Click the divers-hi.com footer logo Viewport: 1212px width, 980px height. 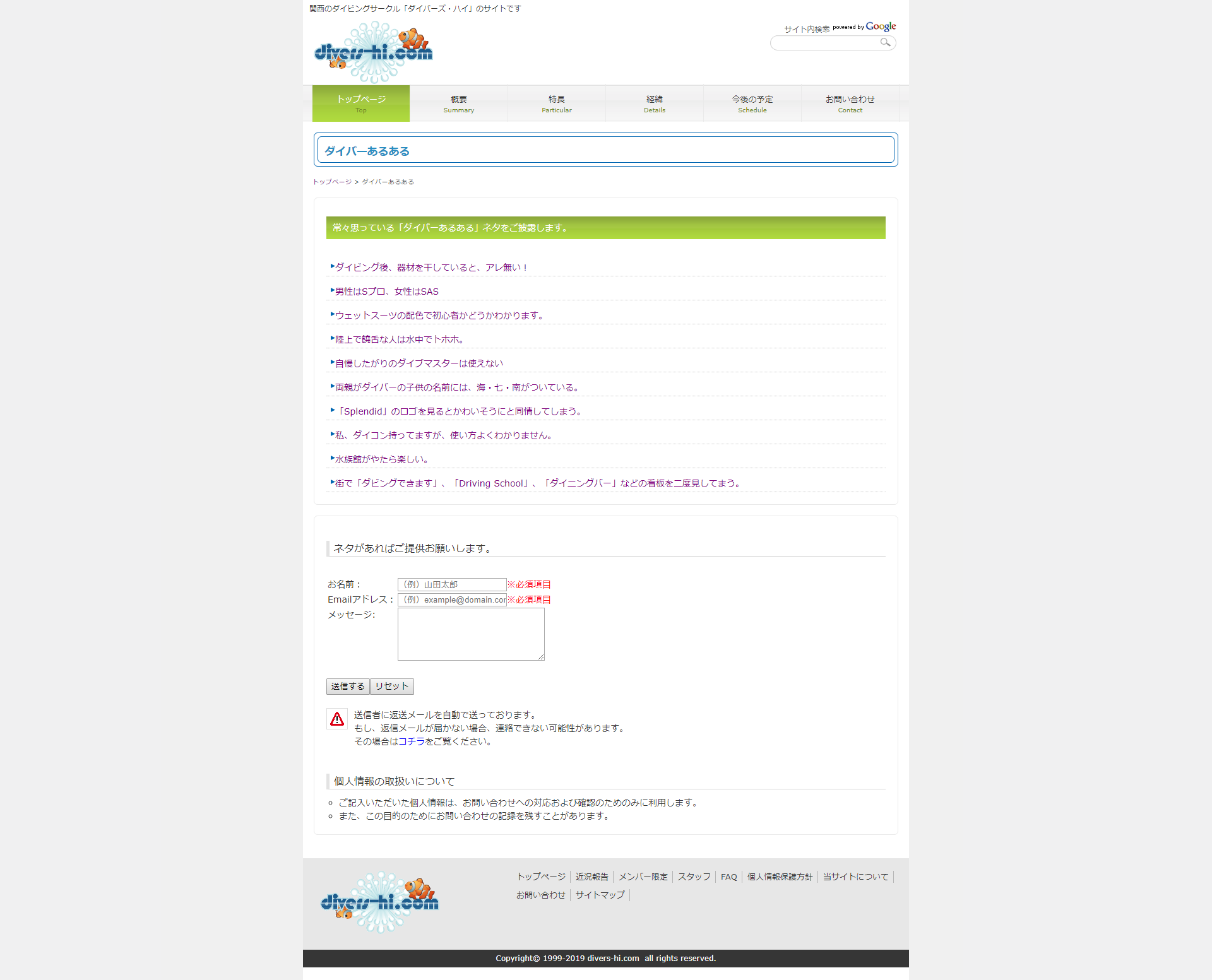379,902
